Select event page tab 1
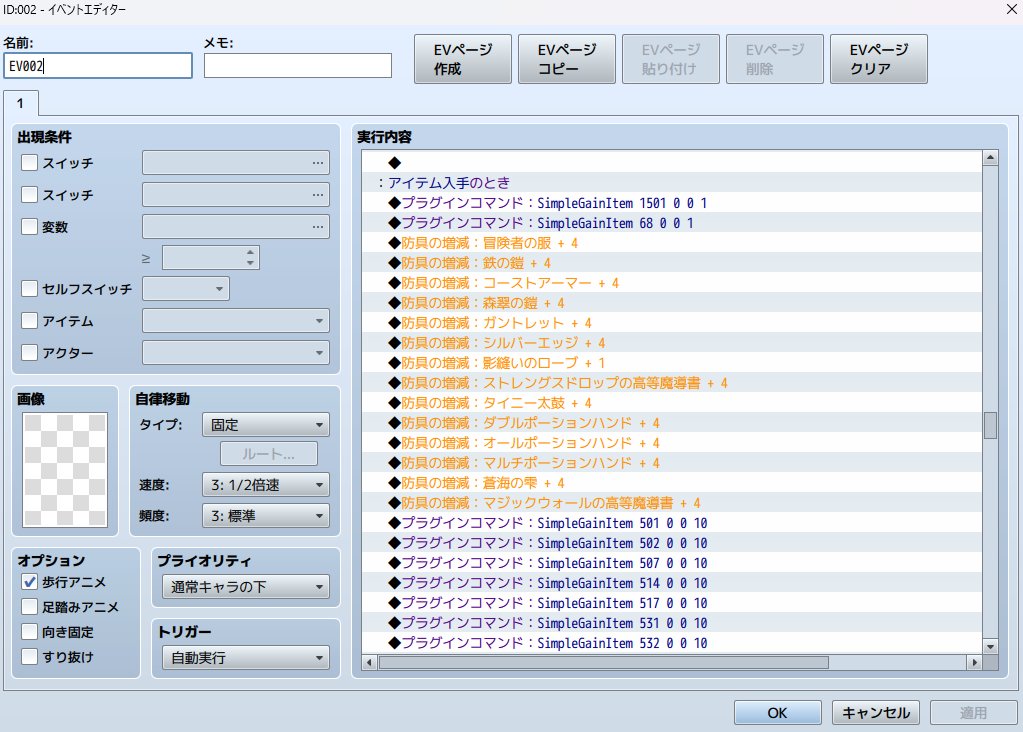The image size is (1023, 732). coord(21,103)
